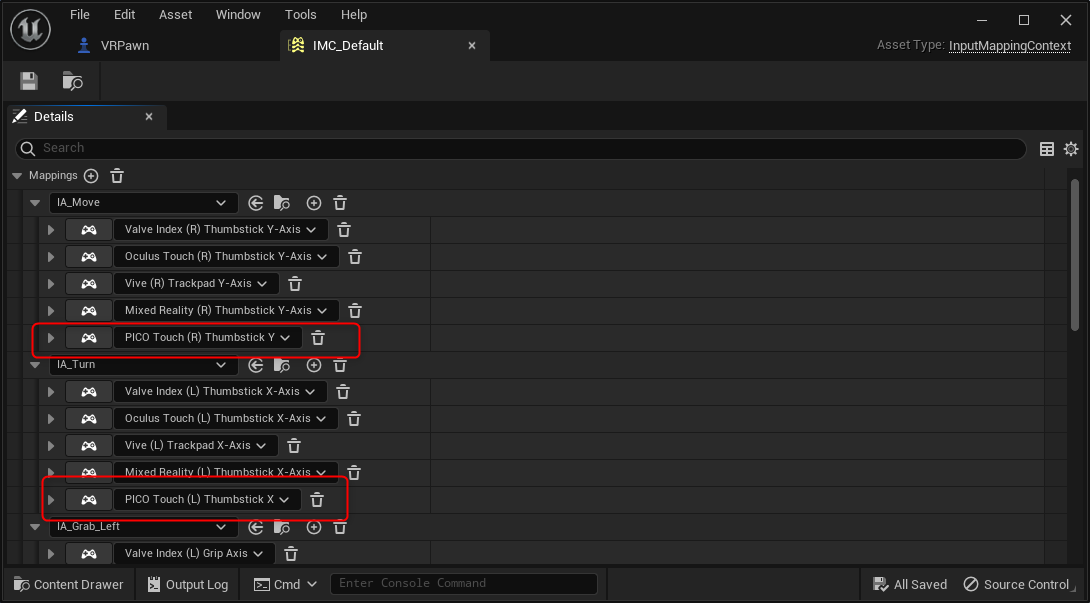1090x603 pixels.
Task: Add a key binding to IA_Move
Action: point(314,203)
